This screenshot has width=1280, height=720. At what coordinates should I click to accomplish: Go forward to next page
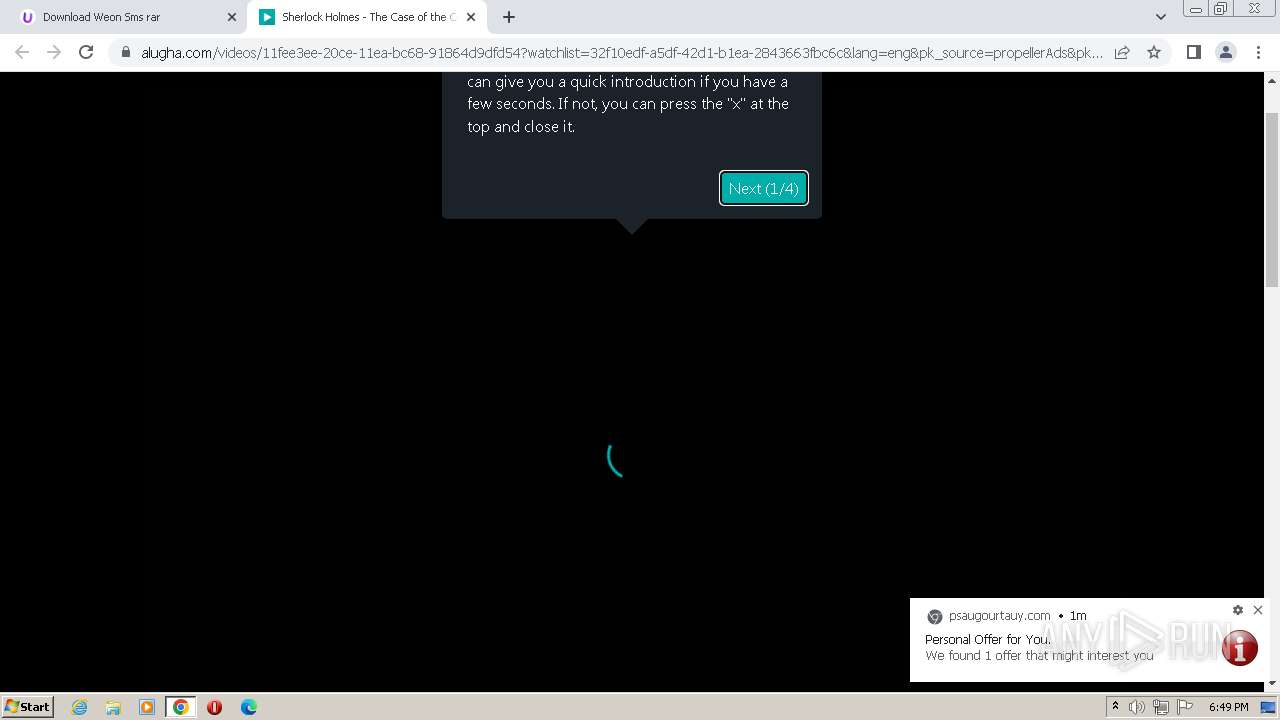coord(54,52)
